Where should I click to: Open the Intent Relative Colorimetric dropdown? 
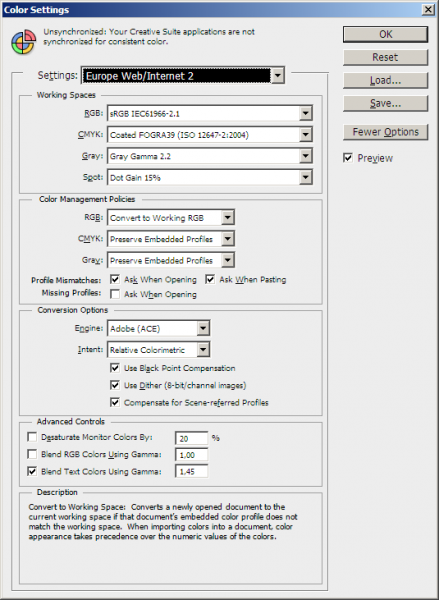click(158, 349)
